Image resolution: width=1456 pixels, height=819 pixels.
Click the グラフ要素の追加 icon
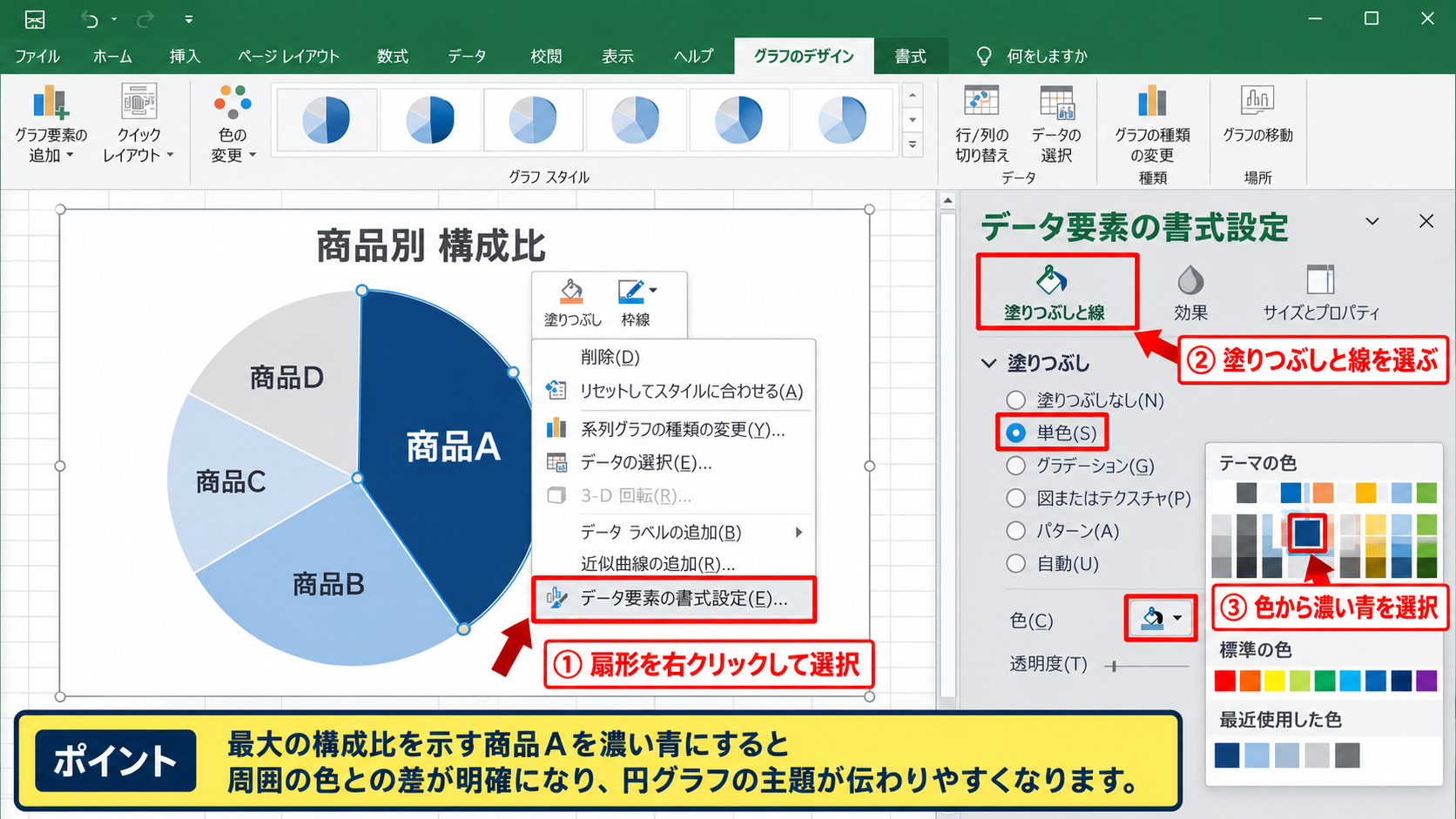tap(51, 103)
